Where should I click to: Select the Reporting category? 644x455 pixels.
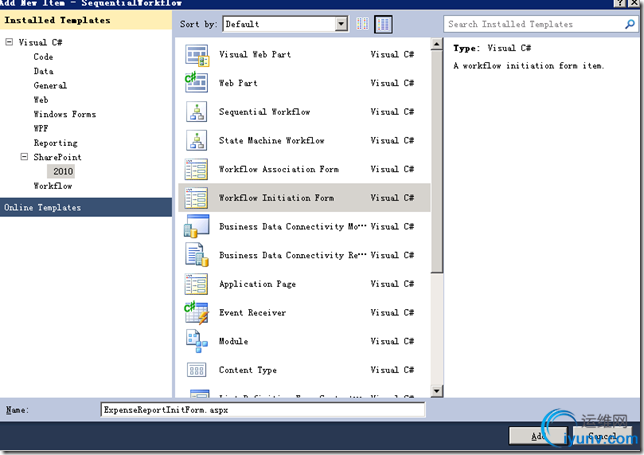[x=55, y=143]
